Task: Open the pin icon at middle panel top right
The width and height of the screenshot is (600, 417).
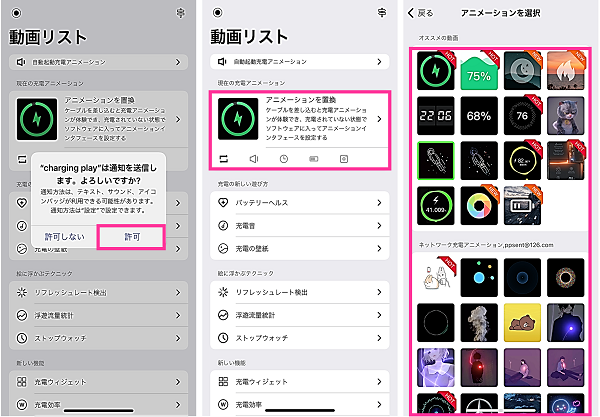Action: click(x=382, y=13)
